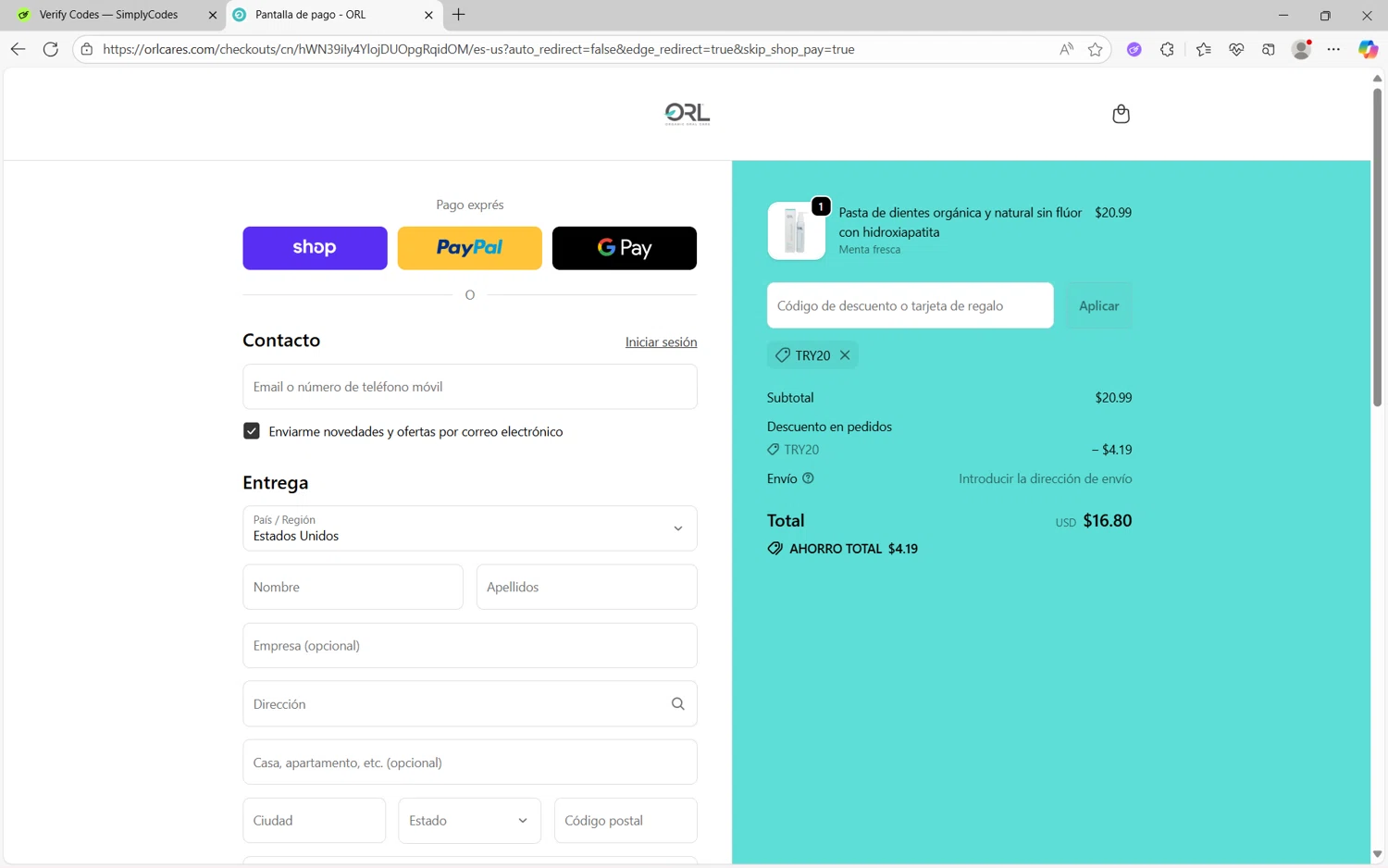
Task: Click Aplicar discount button
Action: pyautogui.click(x=1098, y=305)
